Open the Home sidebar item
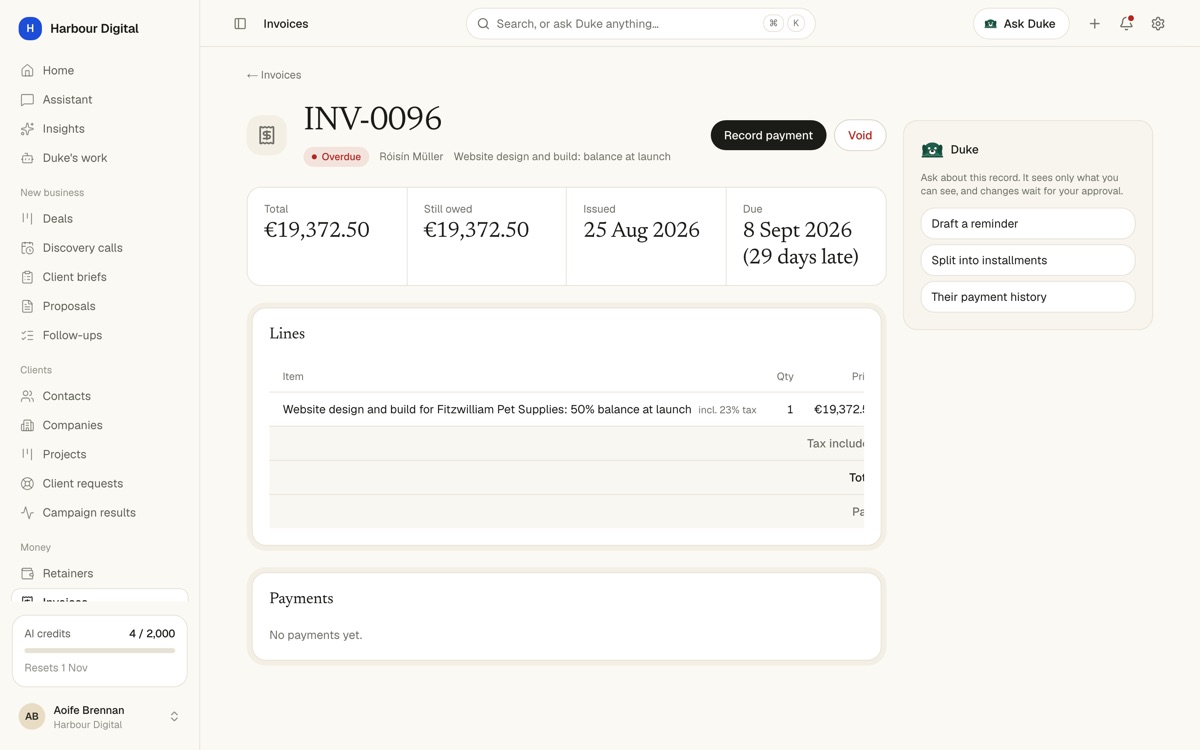1200x750 pixels. [x=99, y=71]
